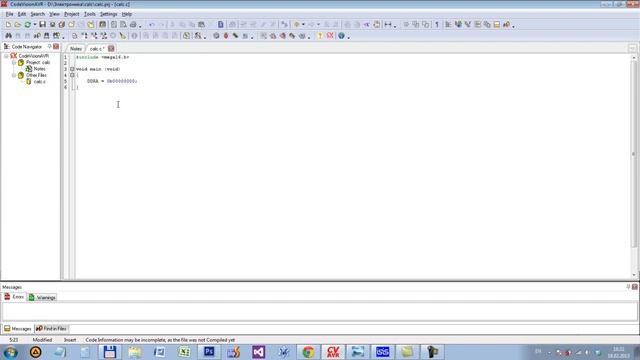Viewport: 640px width, 360px height.
Task: Open the Find in Files bottom tab
Action: click(x=51, y=329)
